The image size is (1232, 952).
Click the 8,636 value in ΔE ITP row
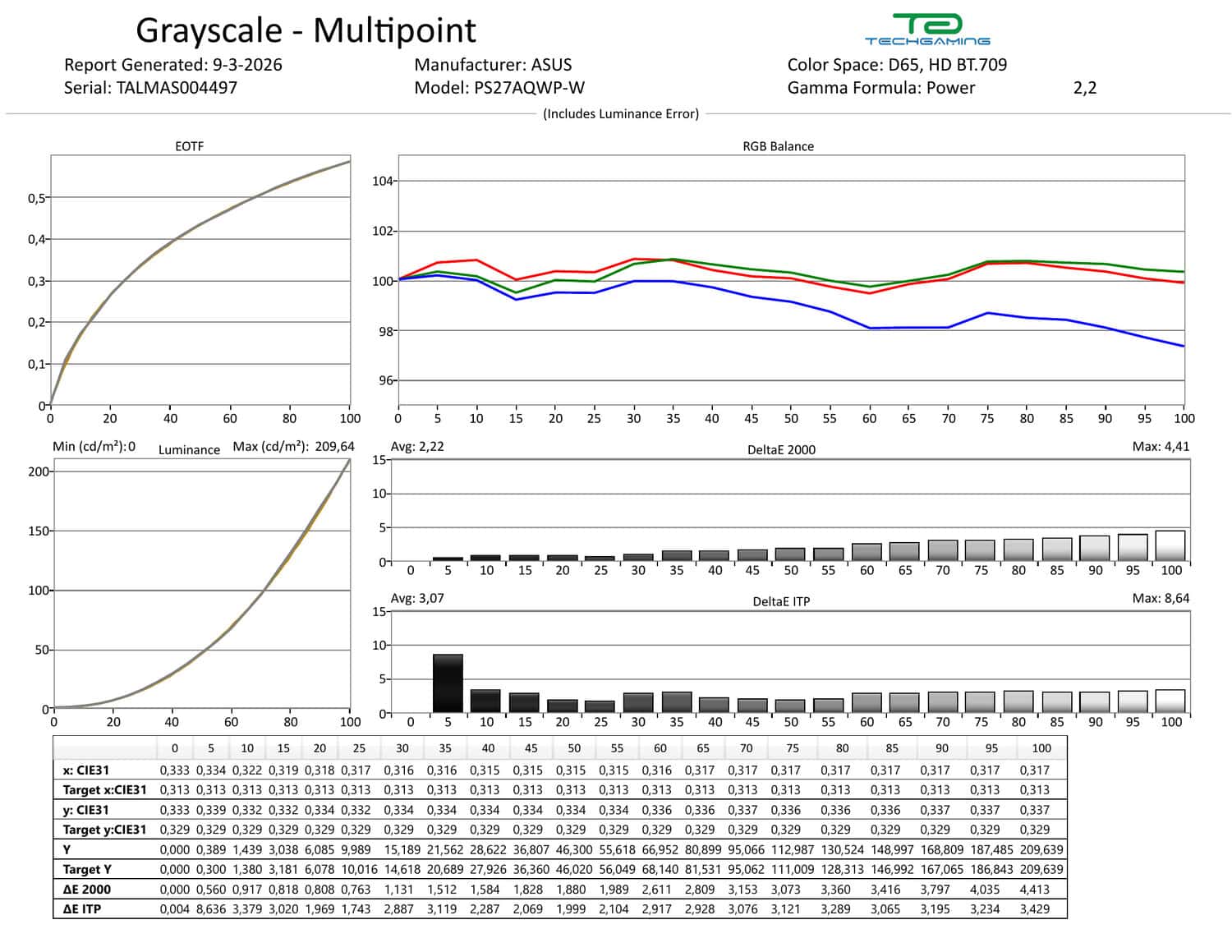click(x=211, y=908)
